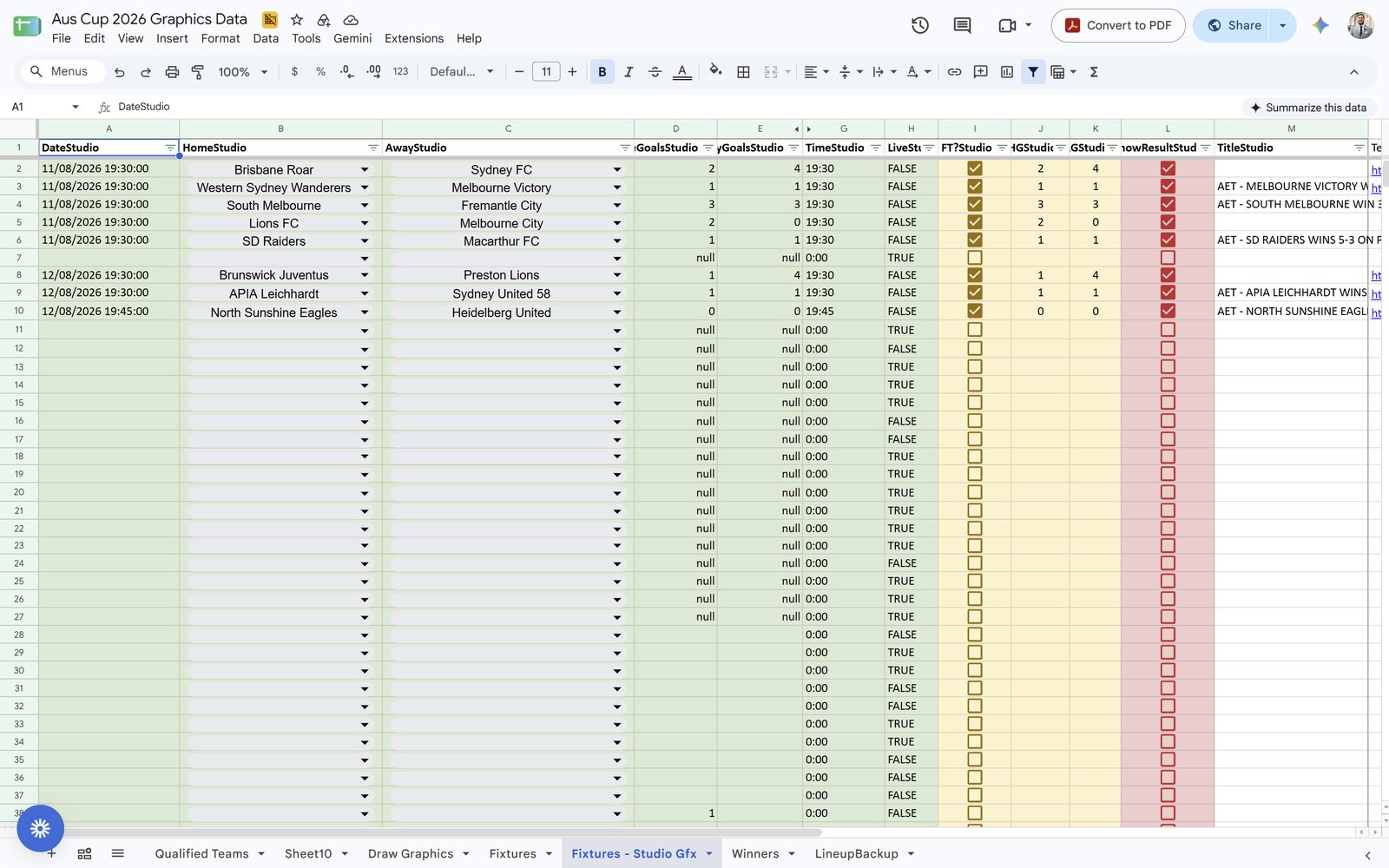Viewport: 1389px width, 868px height.
Task: Toggle FT?Studio checkbox in row 12
Action: 974,348
